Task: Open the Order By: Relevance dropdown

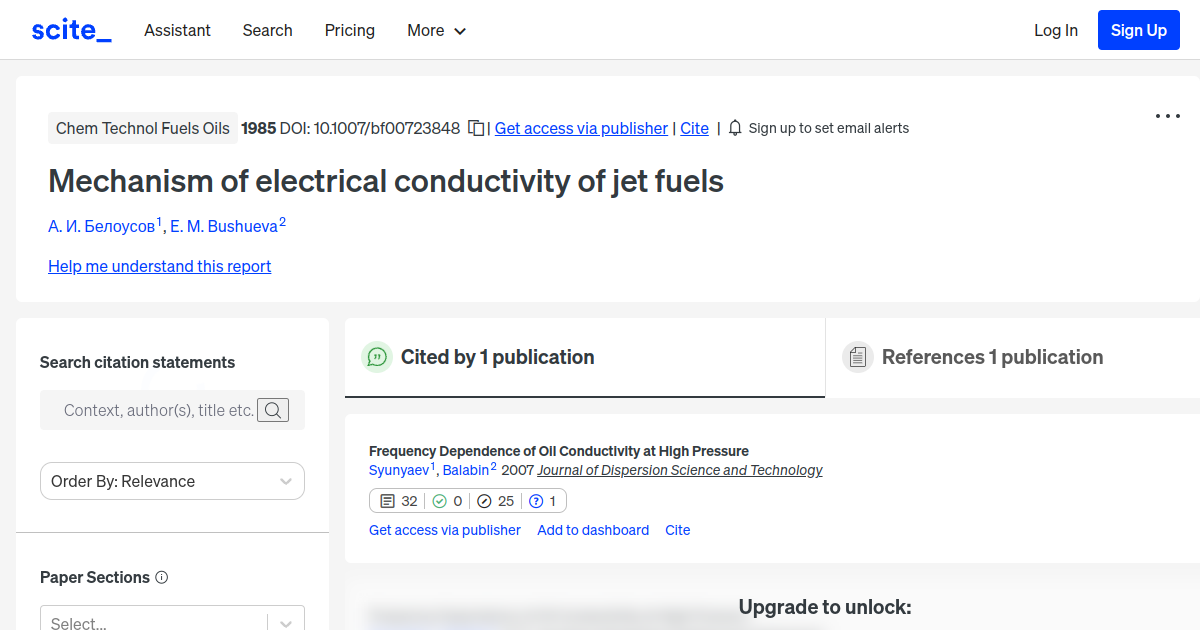Action: [x=172, y=481]
